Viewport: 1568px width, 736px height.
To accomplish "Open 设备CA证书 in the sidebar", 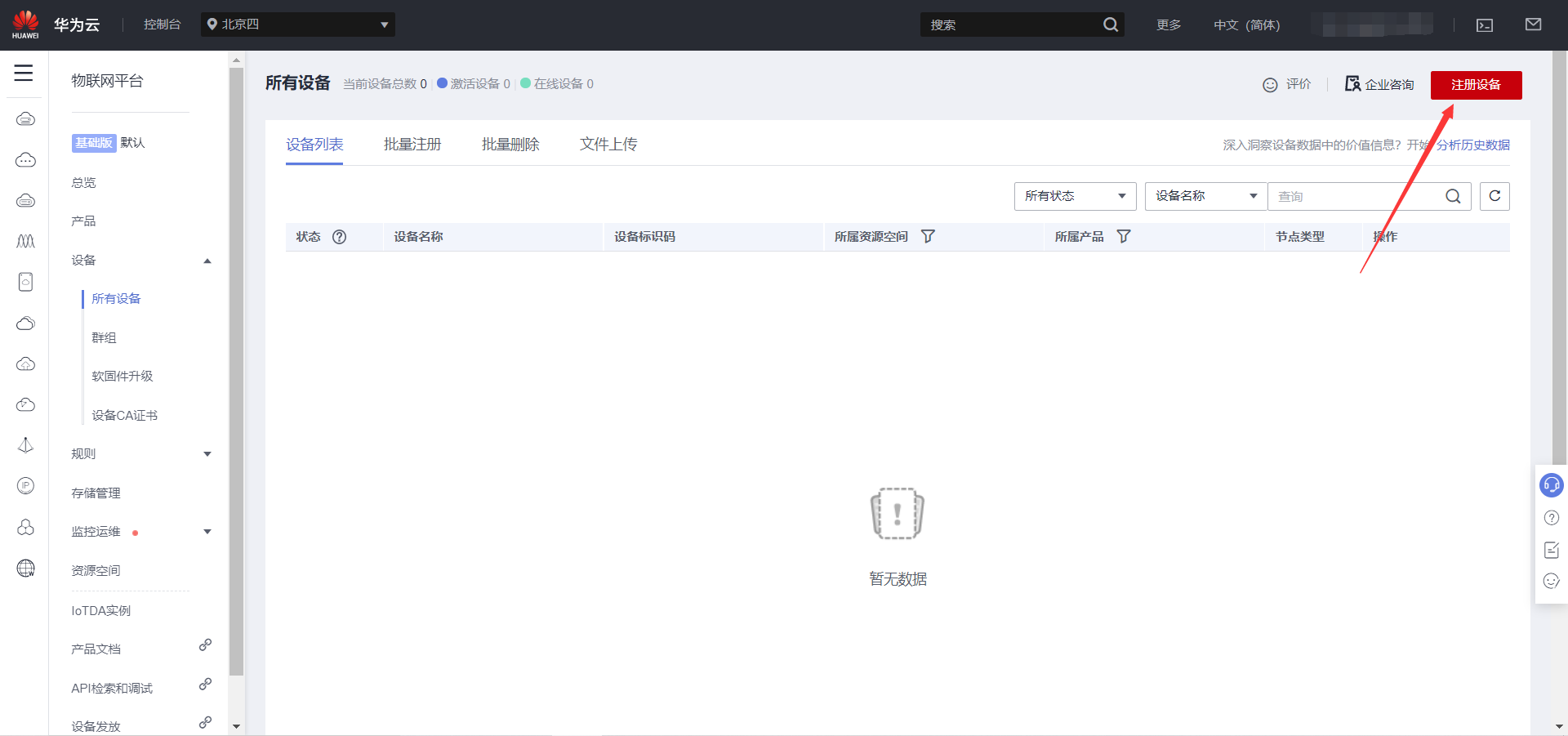I will 124,416.
